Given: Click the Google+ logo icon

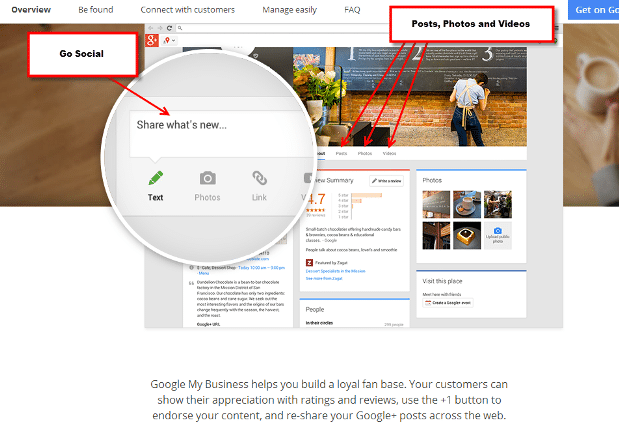Looking at the screenshot, I should point(152,40).
